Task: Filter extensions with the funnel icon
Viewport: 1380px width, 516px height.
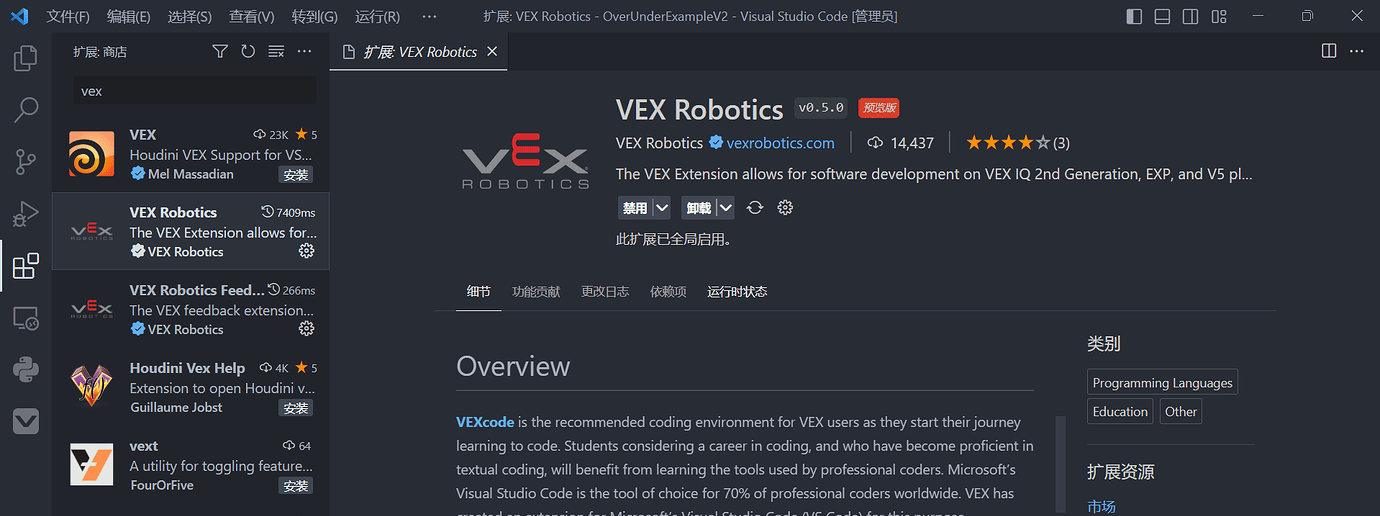Action: (220, 51)
